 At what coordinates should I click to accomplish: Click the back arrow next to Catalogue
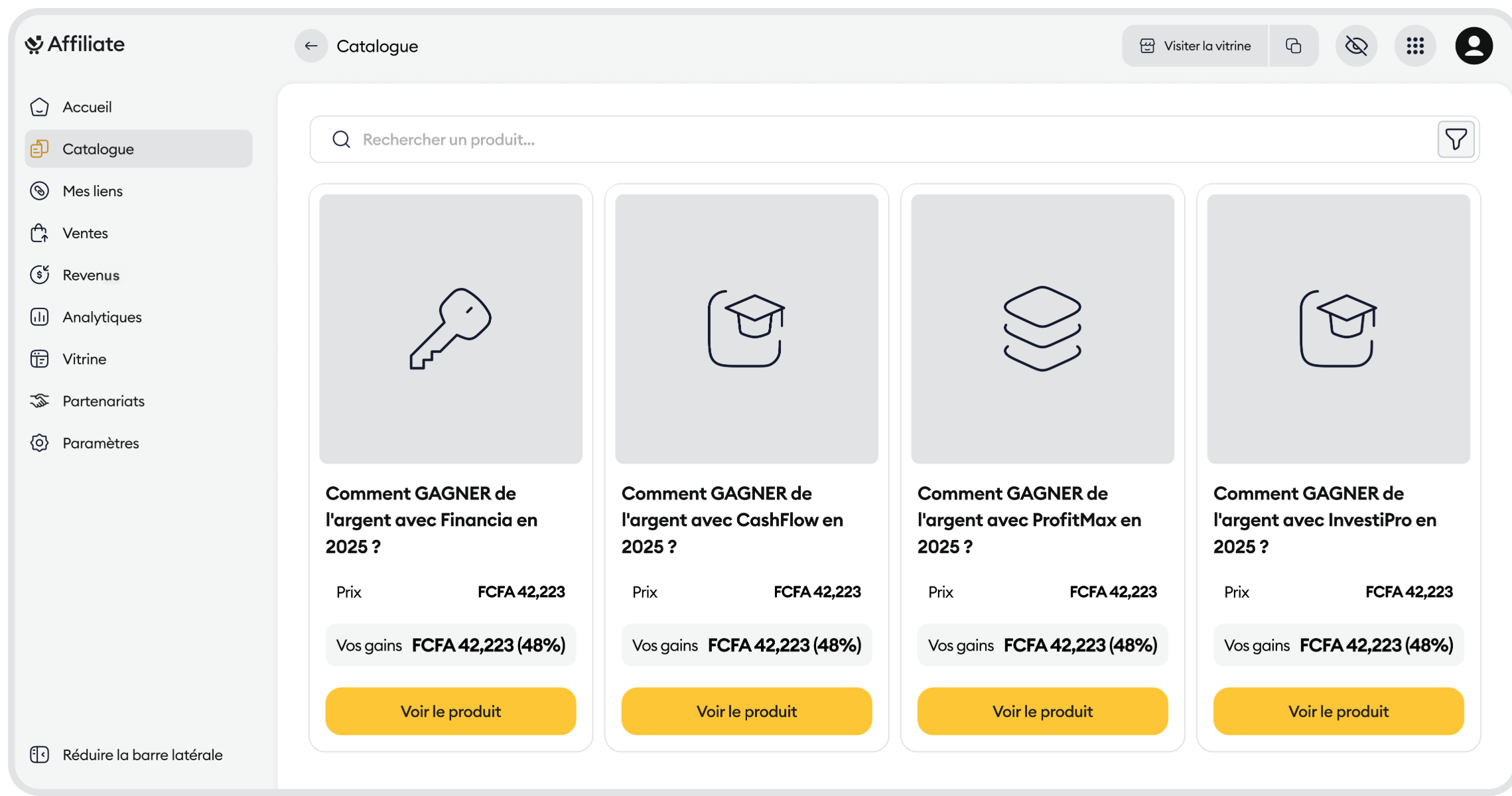point(311,46)
